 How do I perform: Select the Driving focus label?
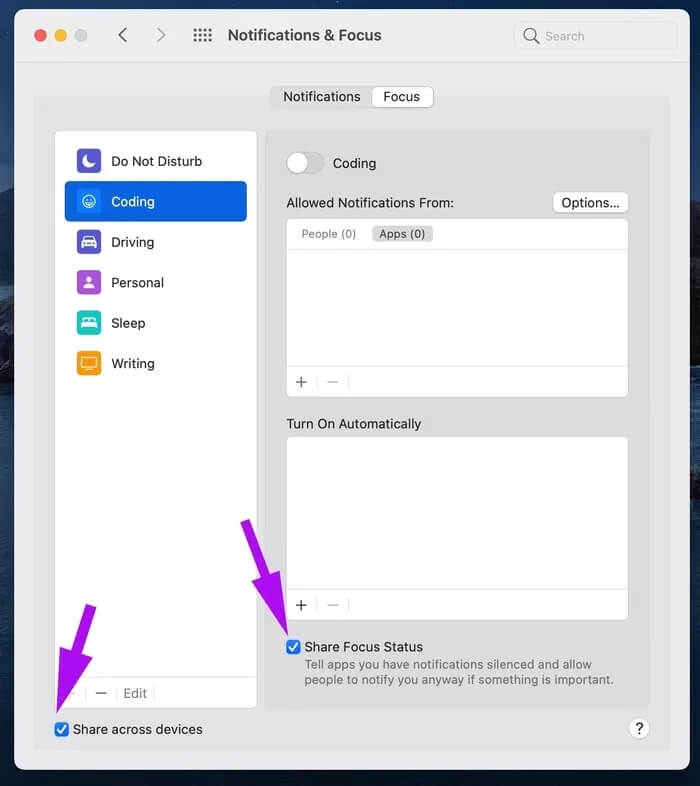[132, 242]
